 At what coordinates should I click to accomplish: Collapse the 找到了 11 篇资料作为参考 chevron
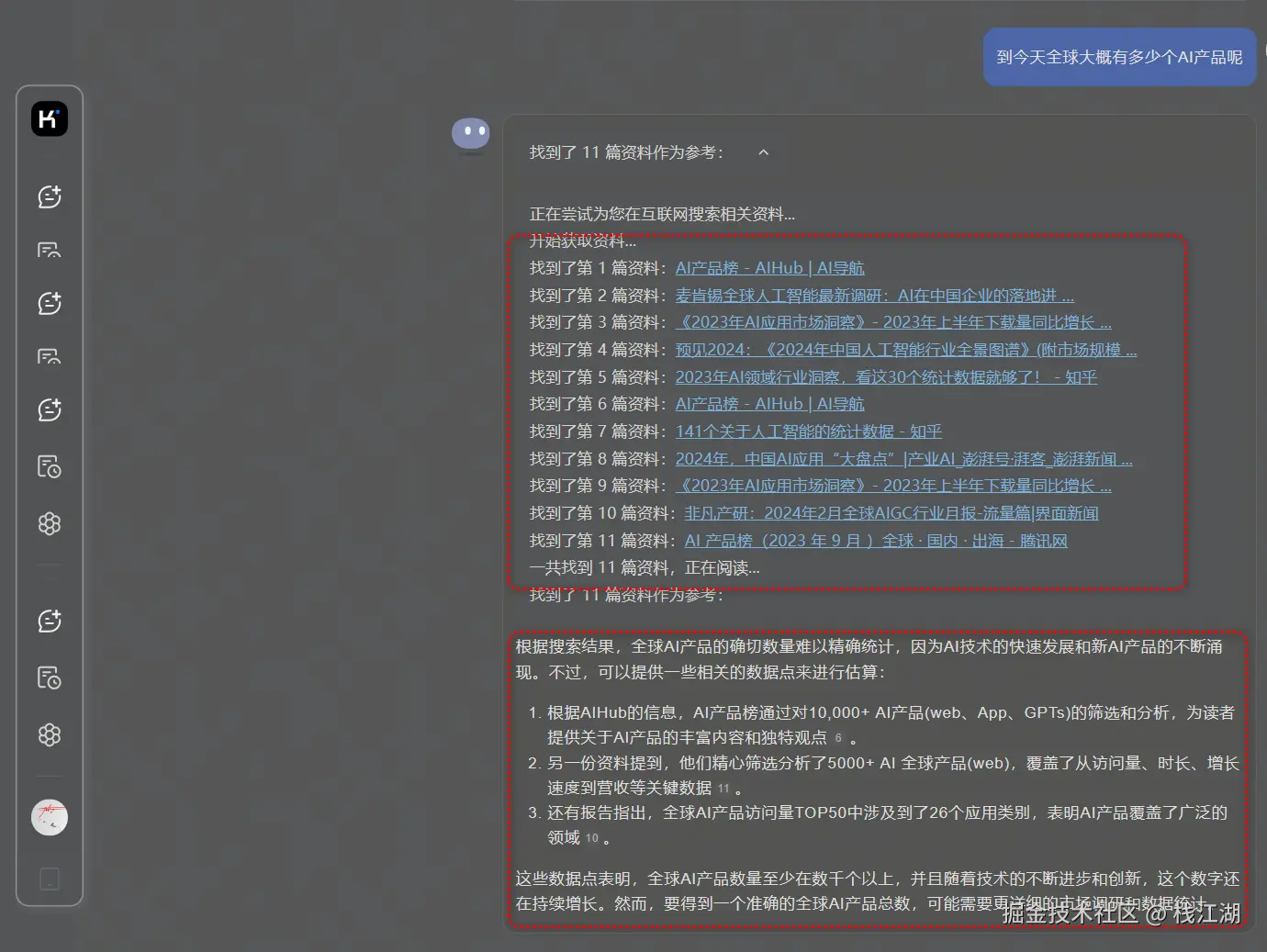[x=763, y=152]
